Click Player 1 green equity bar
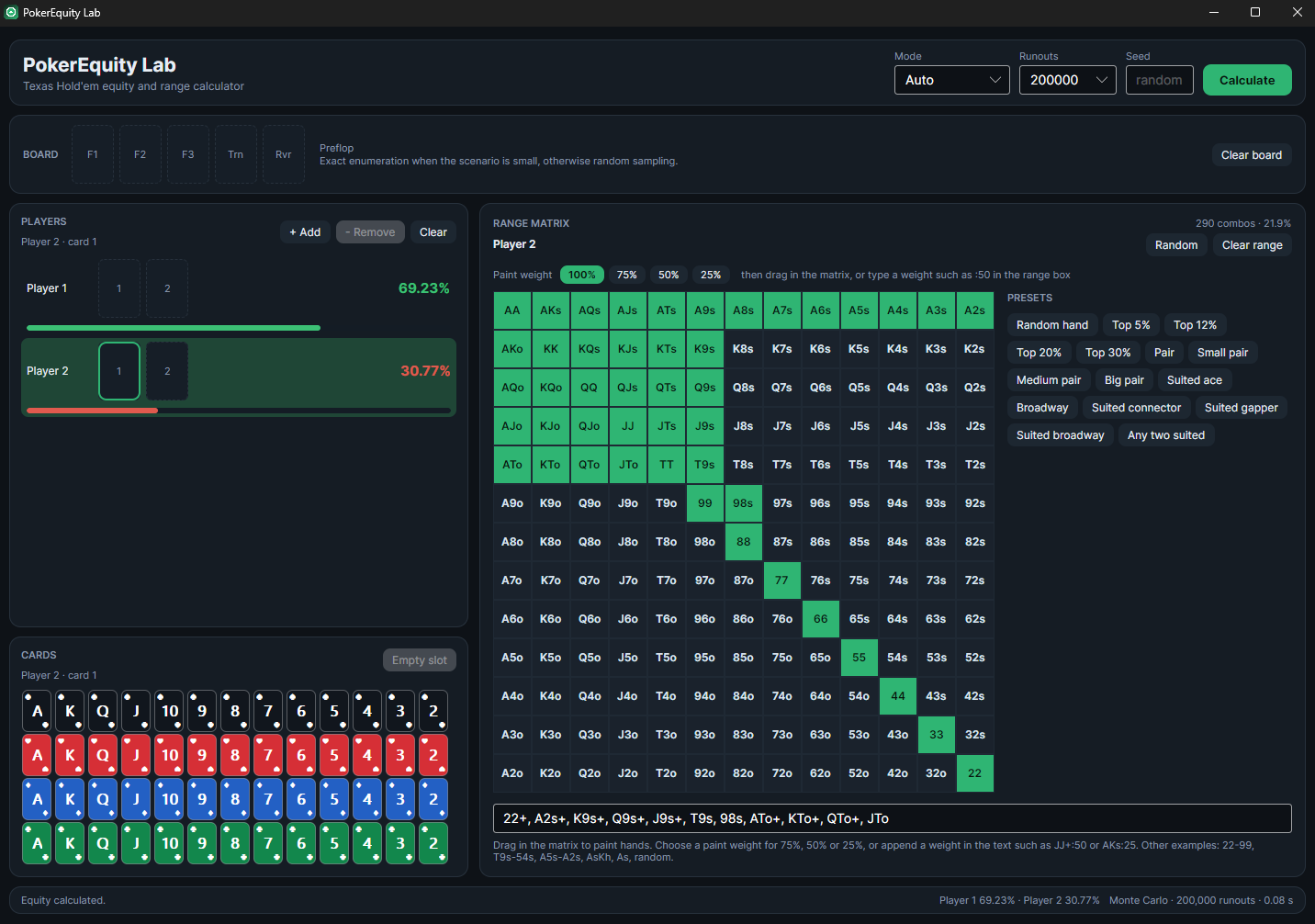This screenshot has height=924, width=1315. pos(174,328)
